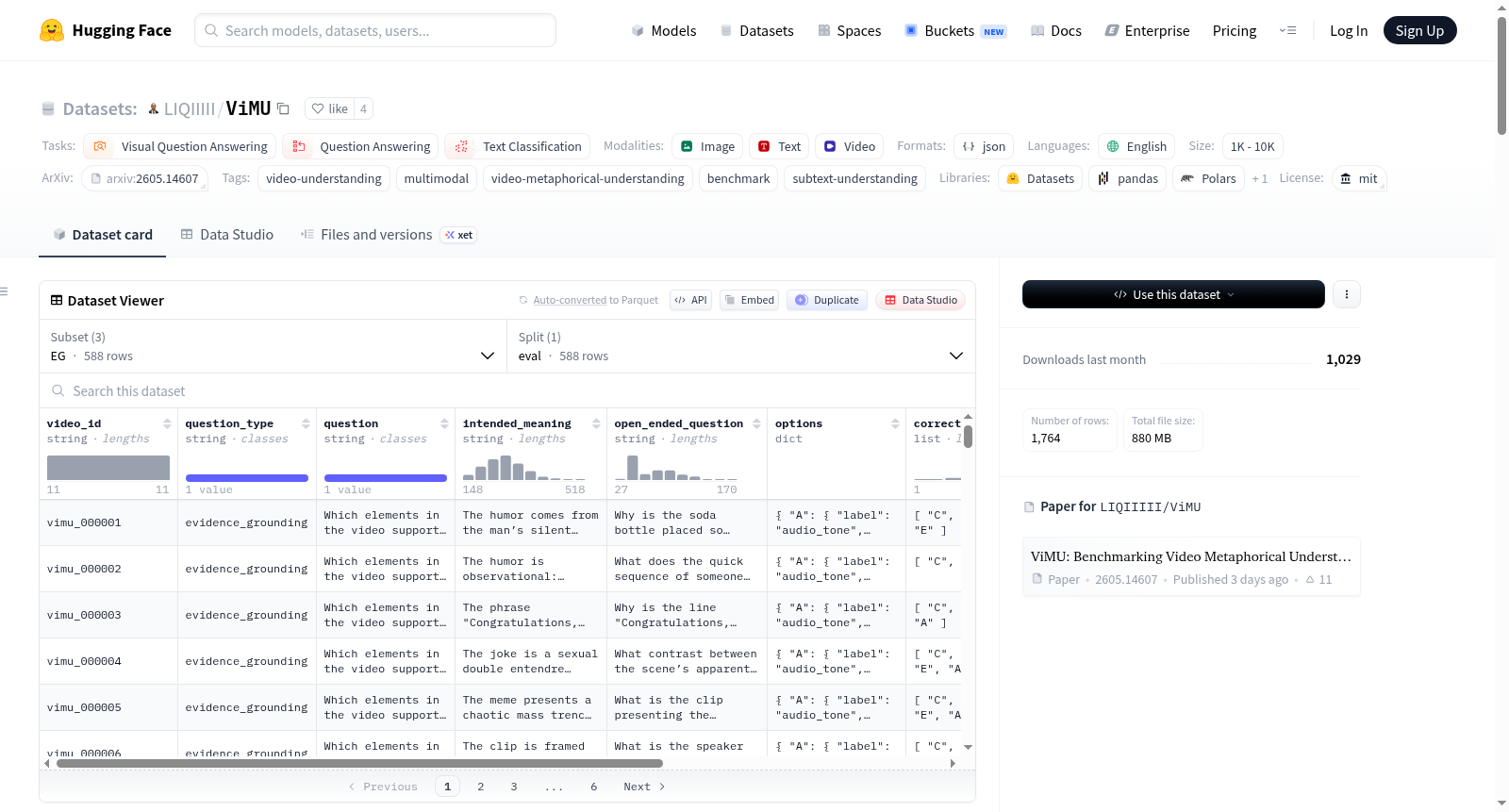Click the video_id length histogram bar

108,468
